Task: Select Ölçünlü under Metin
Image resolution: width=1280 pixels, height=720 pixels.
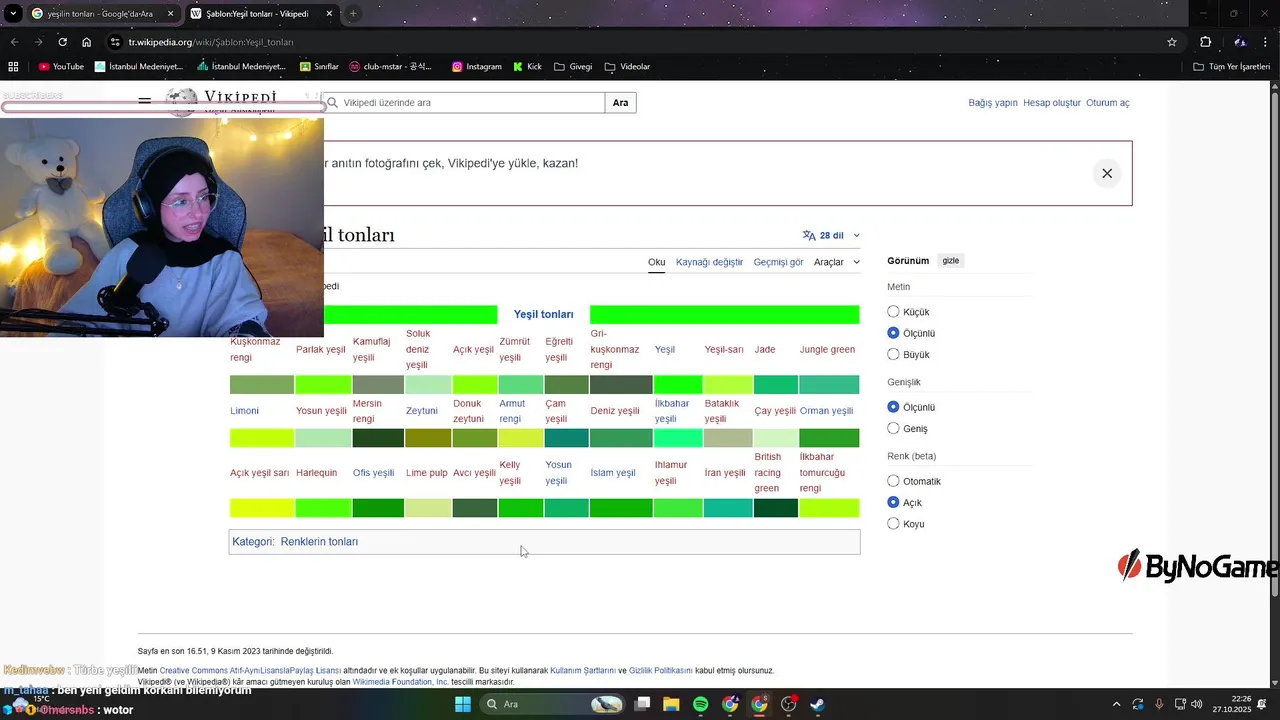Action: tap(893, 333)
